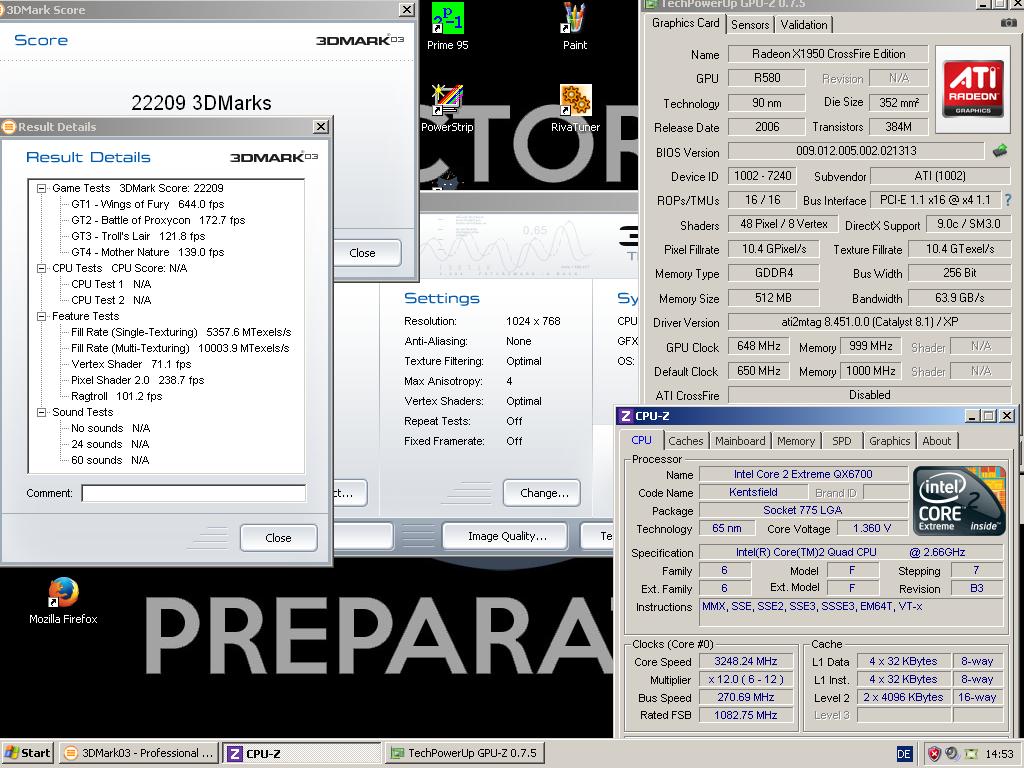1024x768 pixels.
Task: Click the bus interface question mark in GPU-Z
Action: 1008,200
